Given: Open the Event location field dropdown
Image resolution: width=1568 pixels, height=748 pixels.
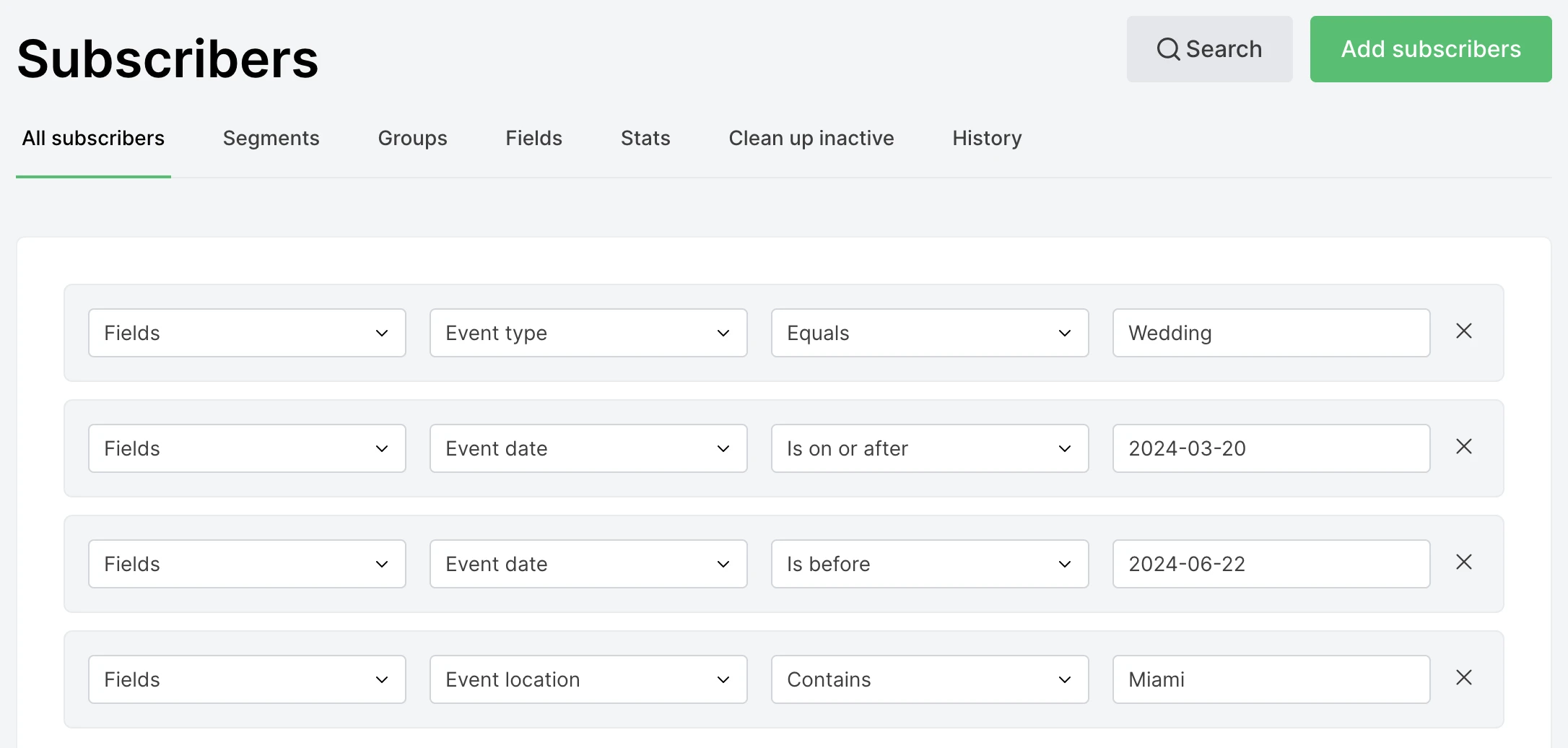Looking at the screenshot, I should 588,679.
